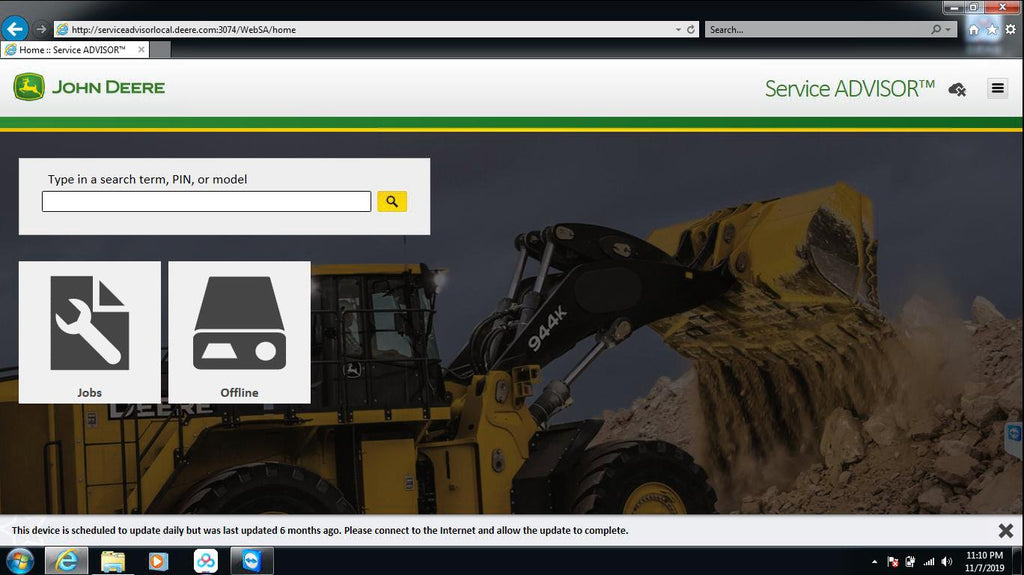
Task: Select the Home :: Service ADVISOR tab
Action: 70,49
